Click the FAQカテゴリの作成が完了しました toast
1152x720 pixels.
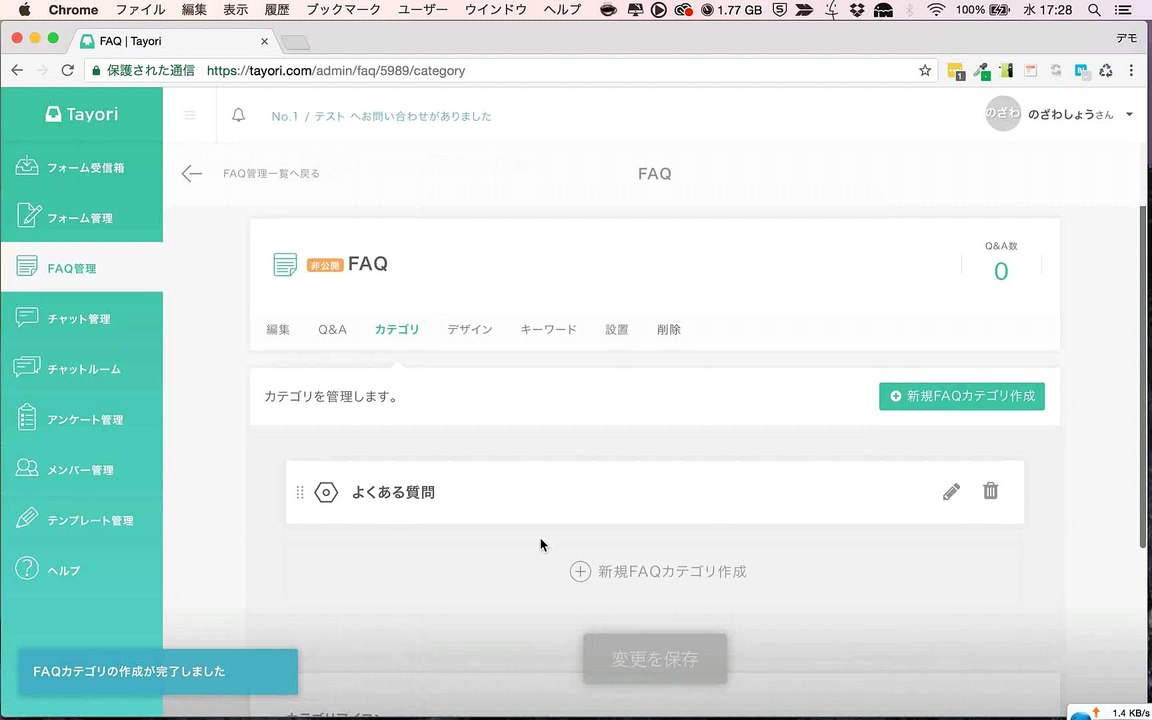(x=158, y=672)
